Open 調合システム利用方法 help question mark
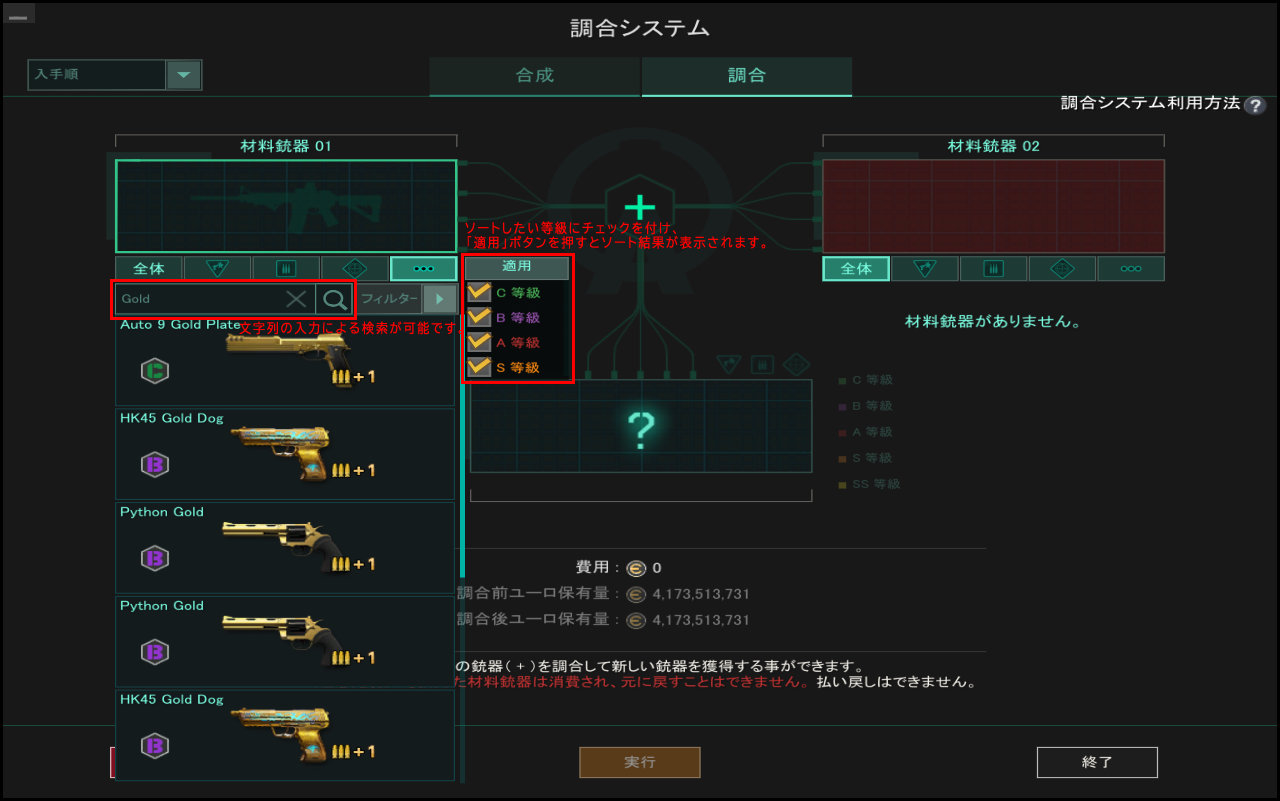This screenshot has width=1280, height=801. (x=1255, y=105)
